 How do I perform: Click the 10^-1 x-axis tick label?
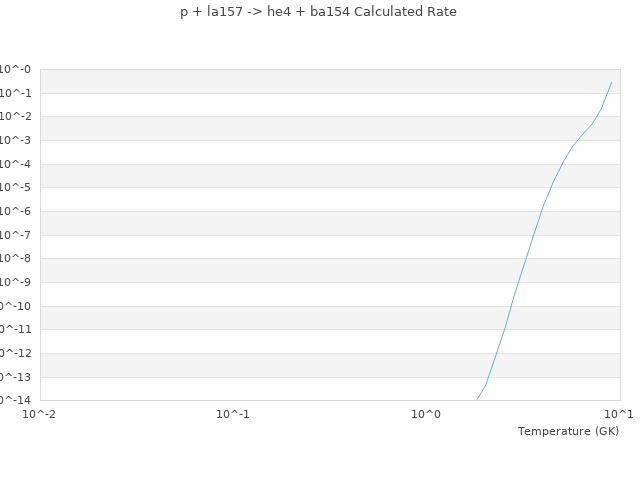pos(233,413)
